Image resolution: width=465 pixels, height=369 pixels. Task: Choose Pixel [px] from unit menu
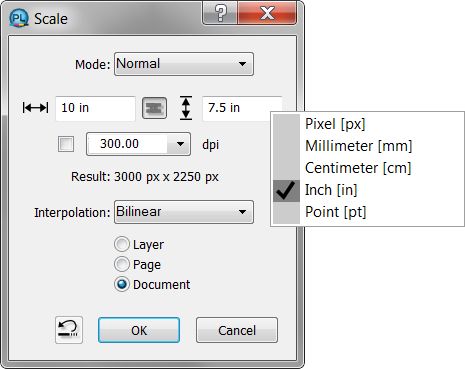coord(368,124)
